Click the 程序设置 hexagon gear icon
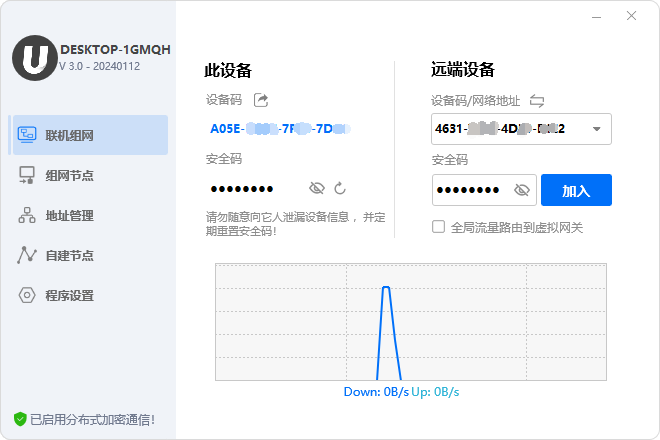This screenshot has height=440, width=660. point(27,295)
